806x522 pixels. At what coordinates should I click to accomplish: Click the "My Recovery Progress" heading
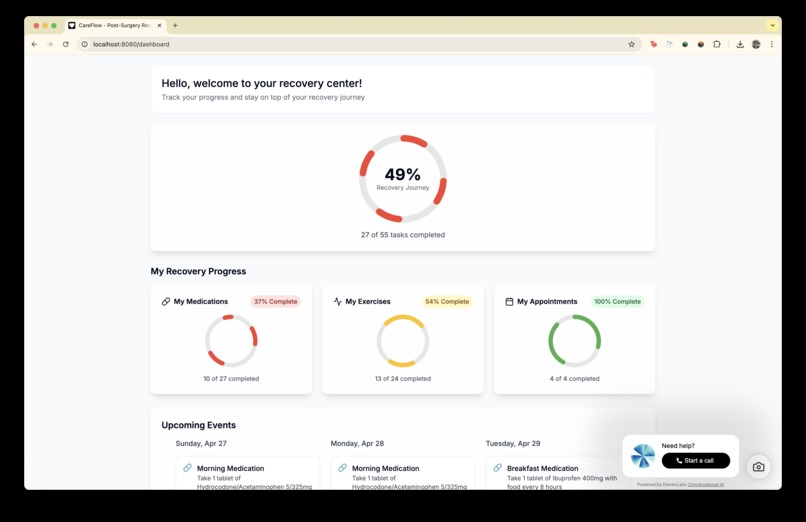[x=198, y=271]
